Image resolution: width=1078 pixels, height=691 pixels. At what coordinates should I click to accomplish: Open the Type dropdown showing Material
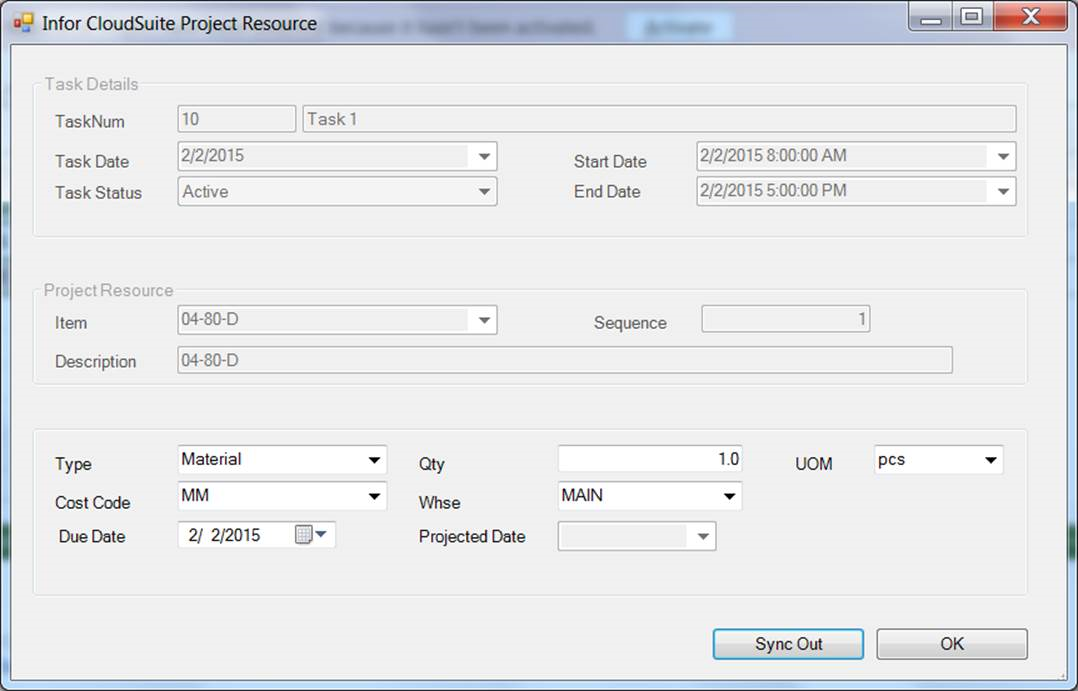375,460
